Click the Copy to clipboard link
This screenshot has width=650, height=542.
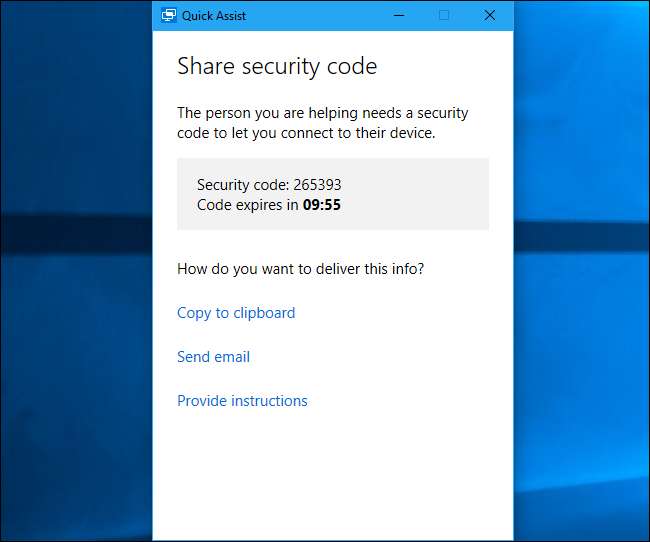pyautogui.click(x=236, y=313)
